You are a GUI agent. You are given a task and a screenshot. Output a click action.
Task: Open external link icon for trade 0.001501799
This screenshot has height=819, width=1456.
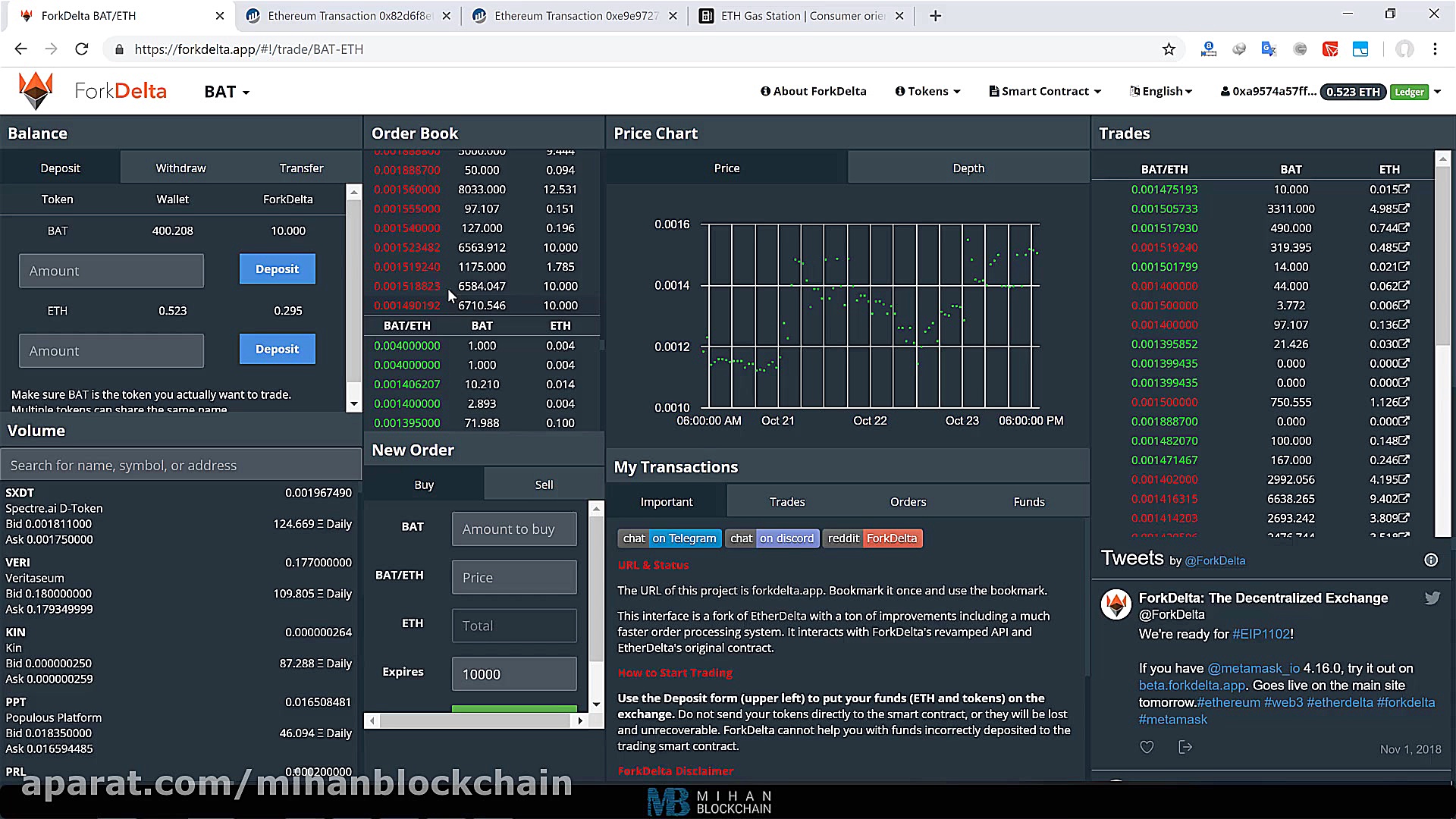tap(1404, 266)
